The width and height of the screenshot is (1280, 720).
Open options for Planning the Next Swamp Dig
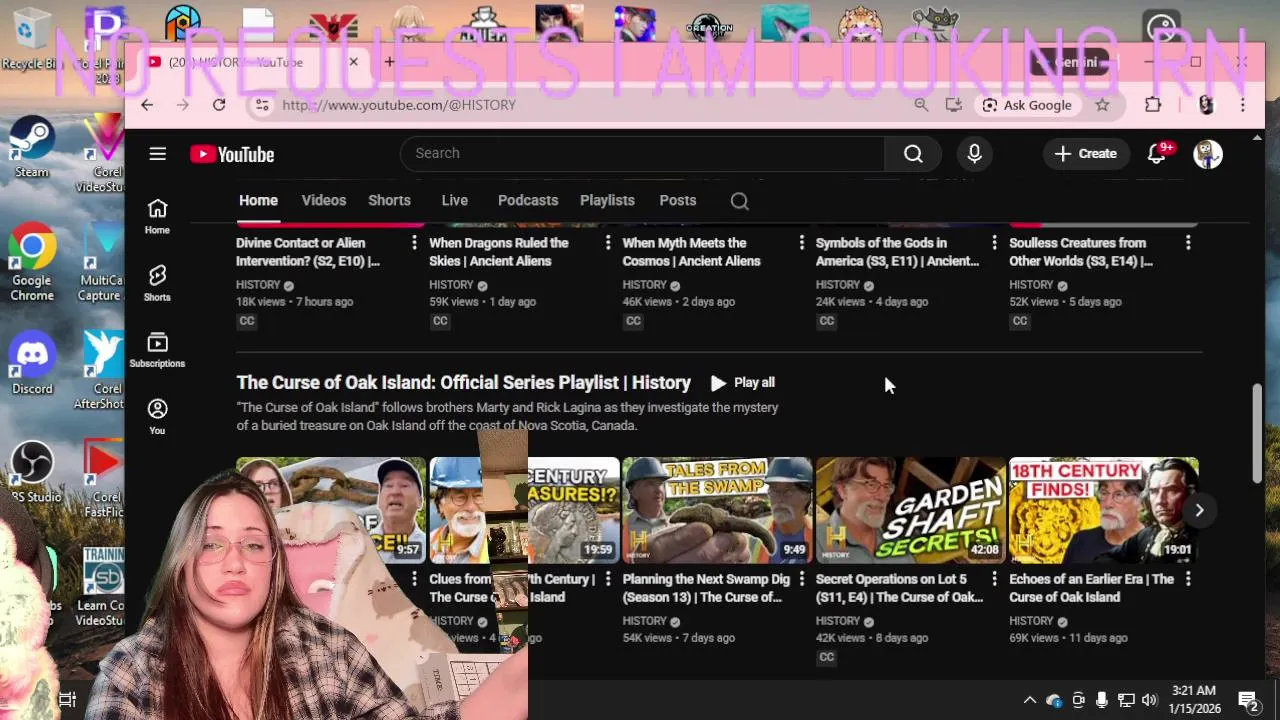pos(801,579)
